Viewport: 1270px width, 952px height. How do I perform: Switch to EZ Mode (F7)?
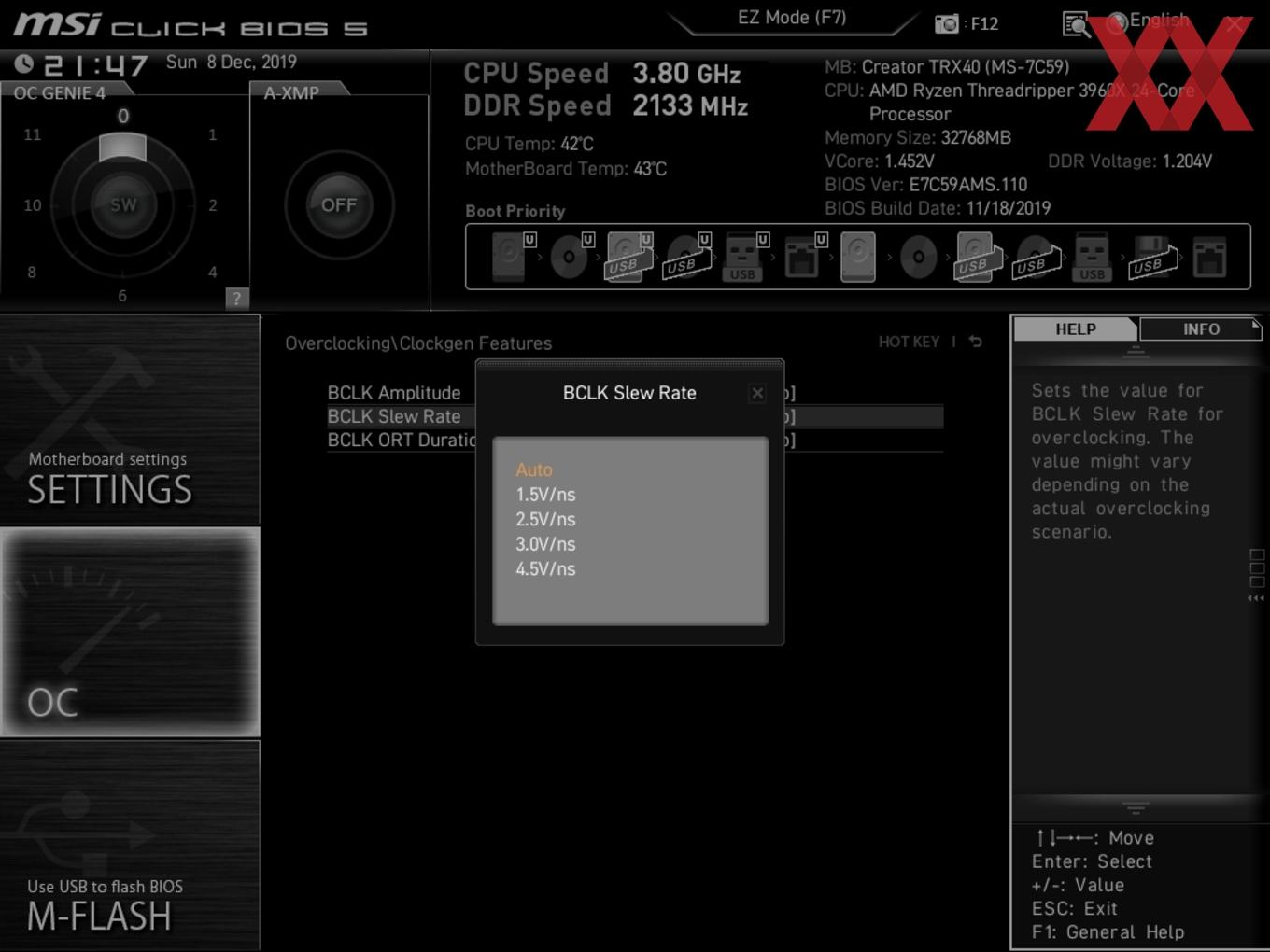point(792,18)
